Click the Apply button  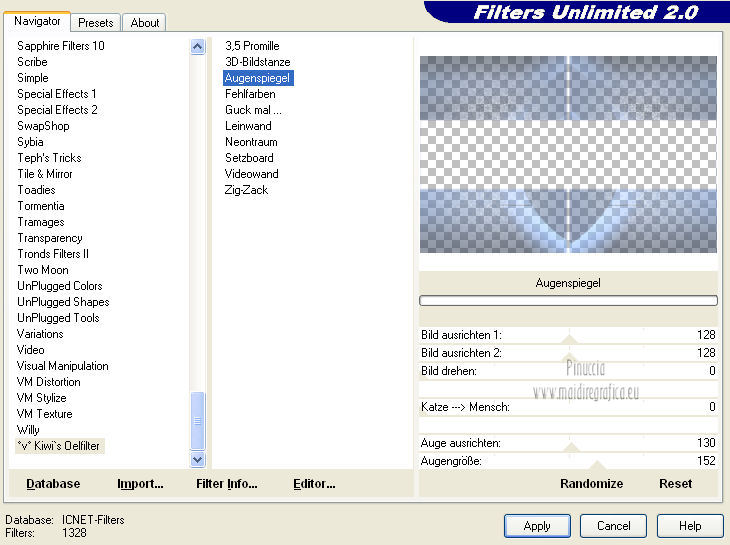click(537, 526)
